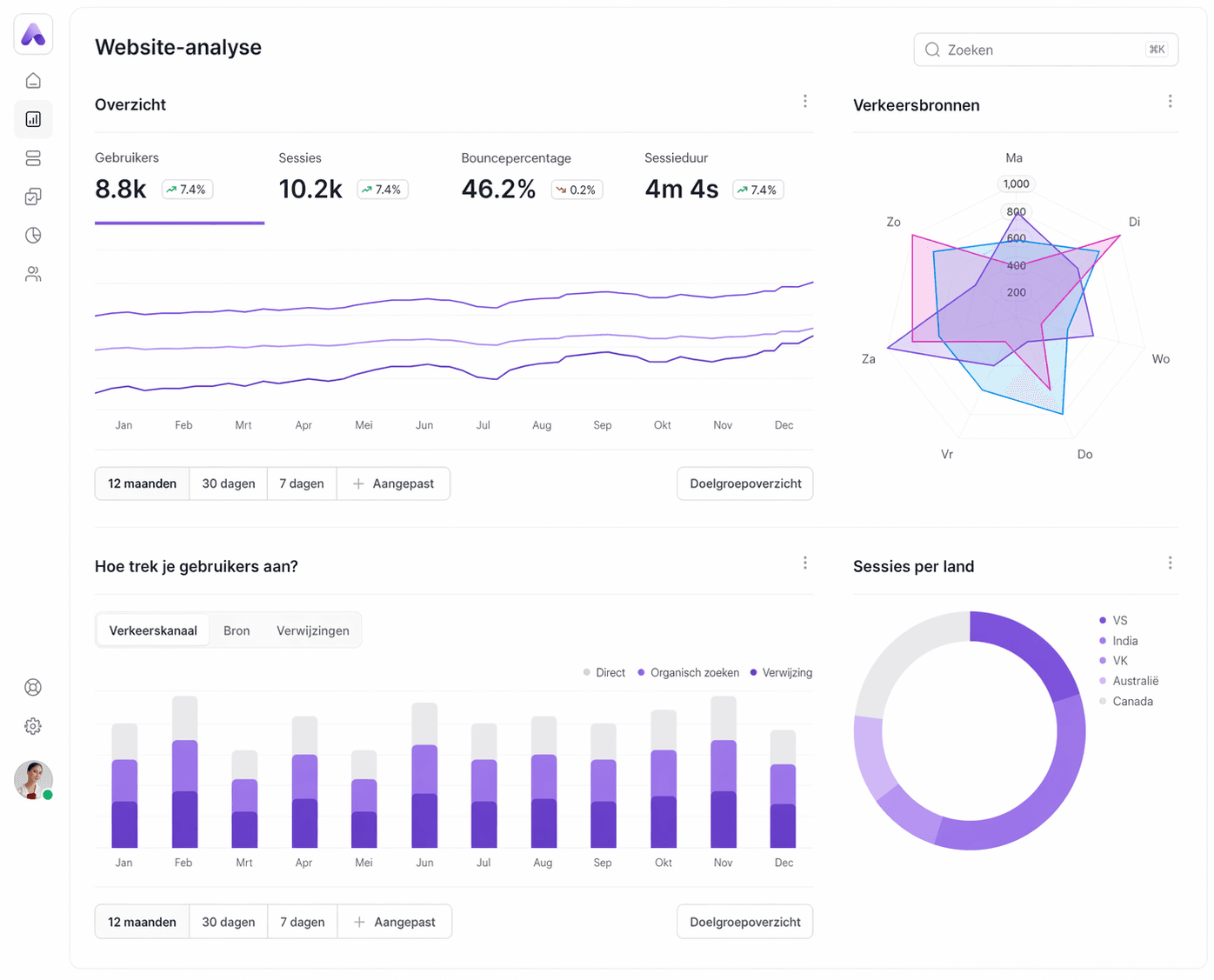Screen dimensions: 1214x980
Task: Open the Home icon in sidebar
Action: click(33, 81)
